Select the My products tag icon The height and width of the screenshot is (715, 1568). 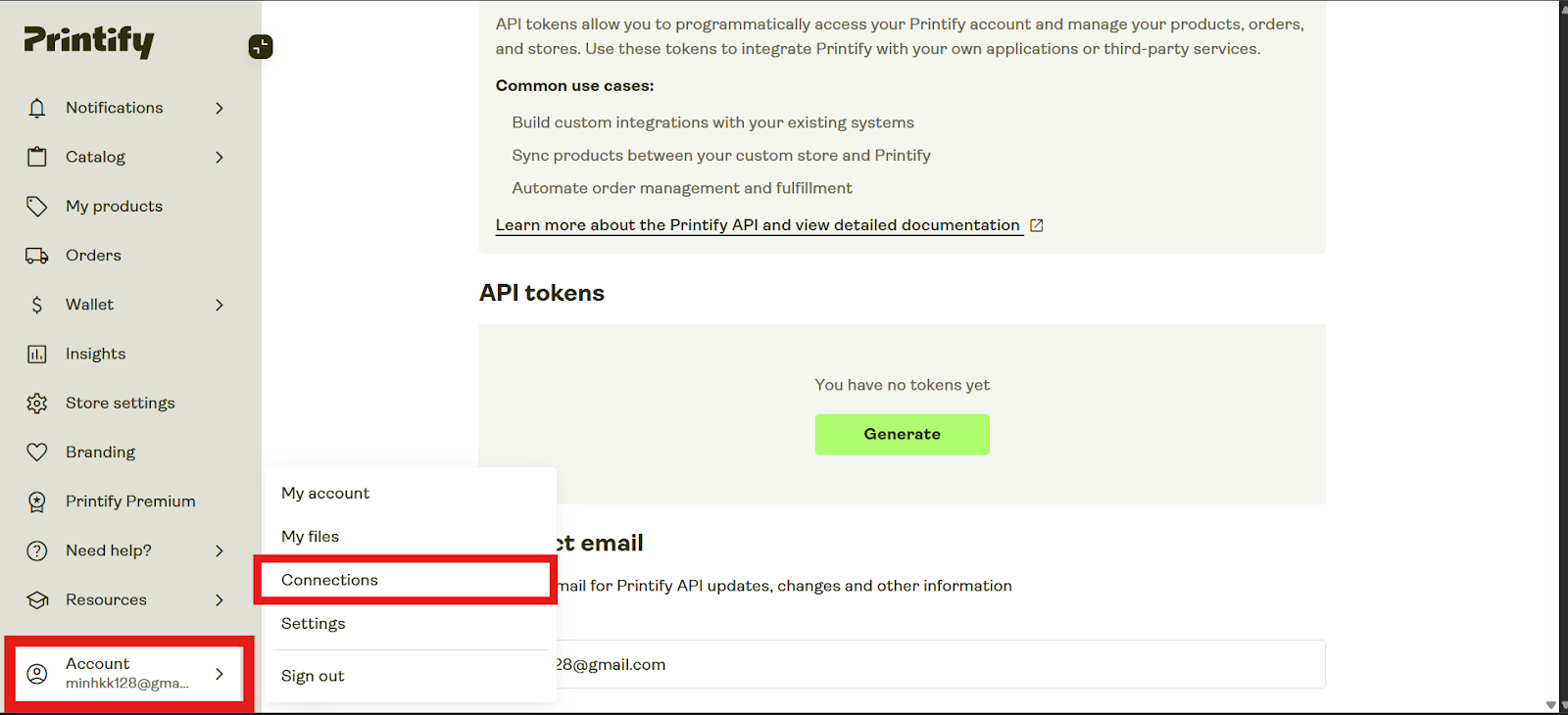(37, 206)
